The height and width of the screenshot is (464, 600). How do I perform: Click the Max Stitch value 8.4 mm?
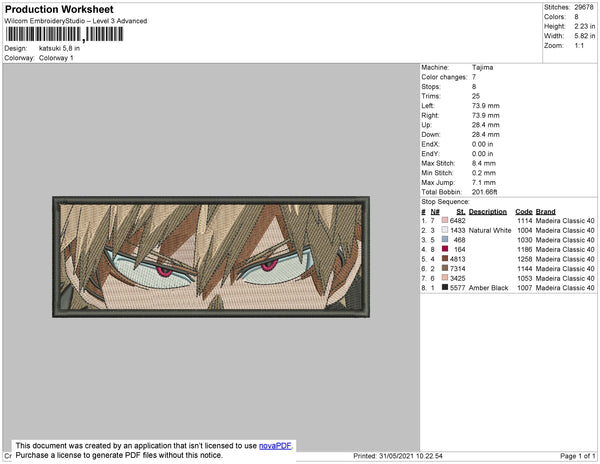484,163
